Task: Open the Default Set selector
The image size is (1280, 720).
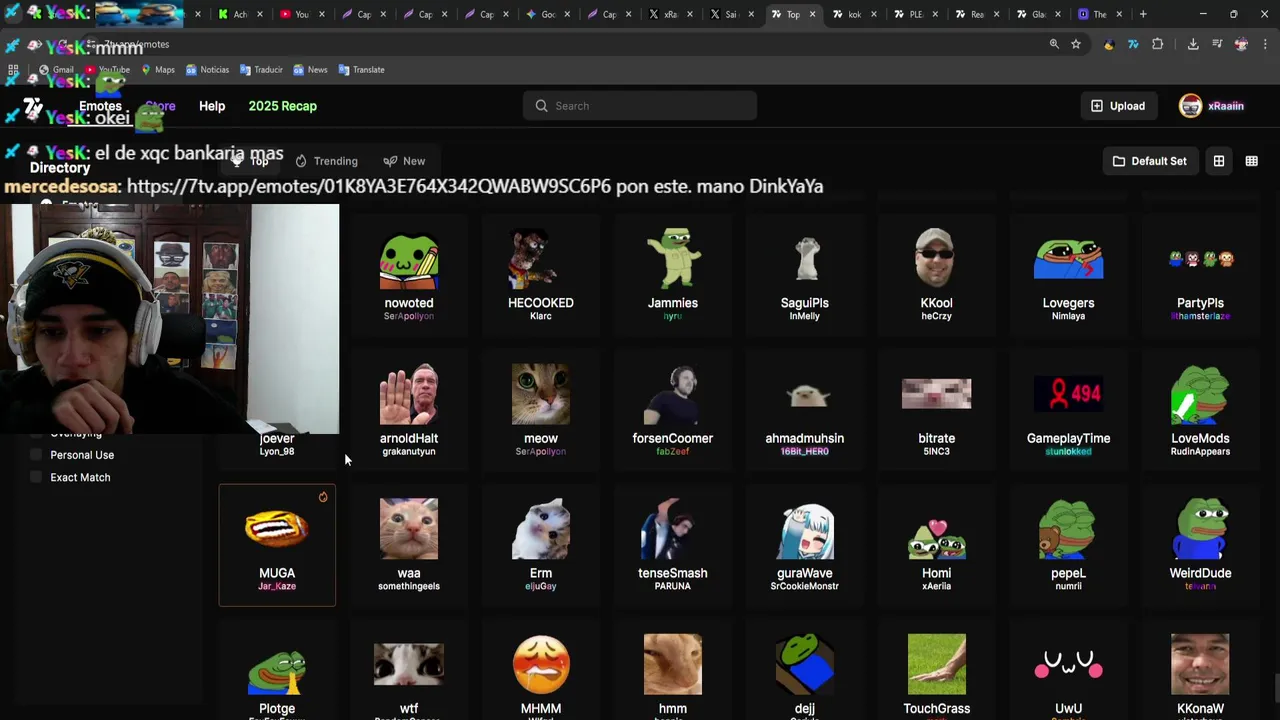Action: (1150, 161)
